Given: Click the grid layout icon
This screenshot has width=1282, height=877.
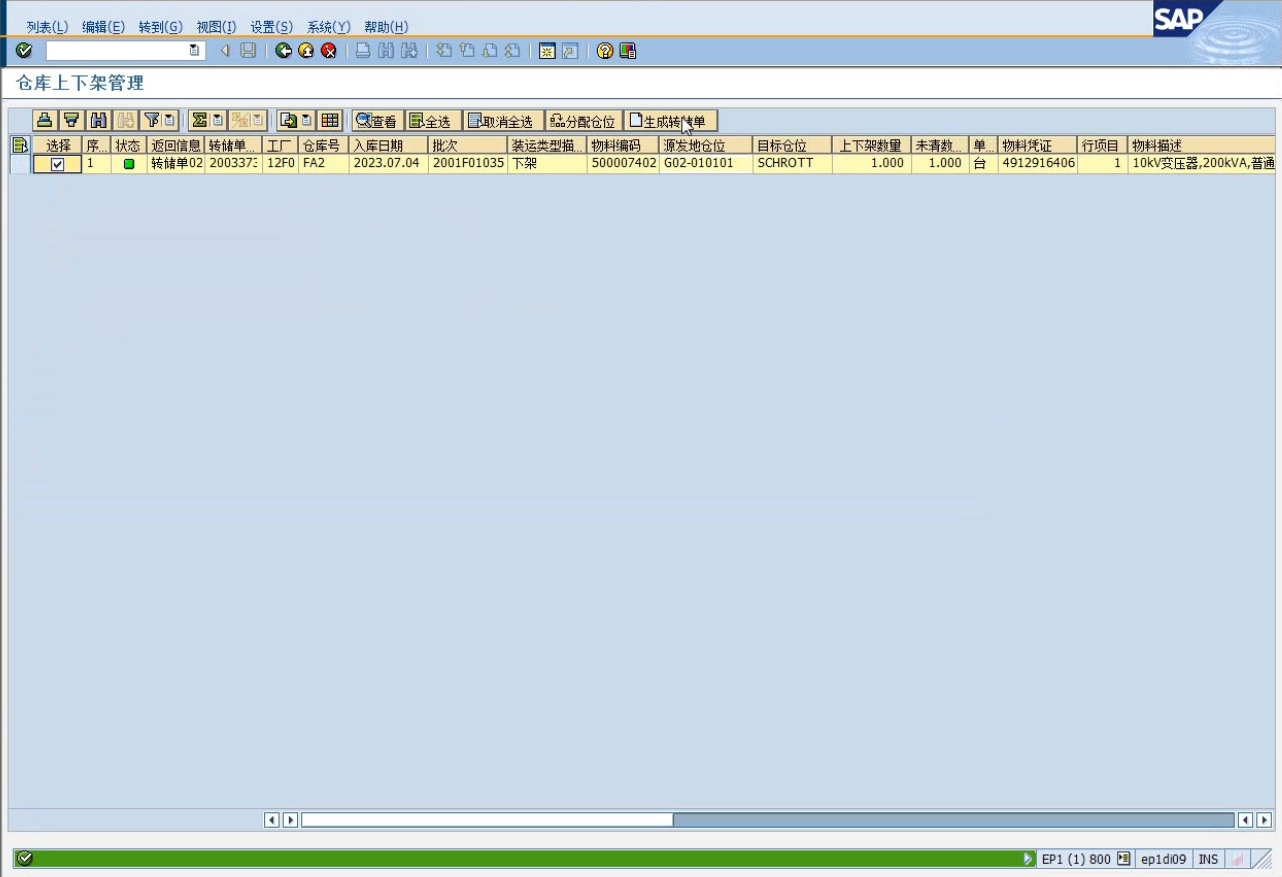Looking at the screenshot, I should (330, 121).
